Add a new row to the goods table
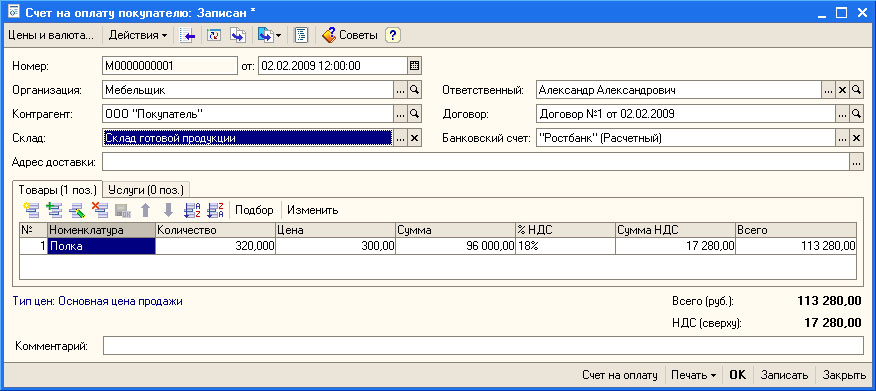This screenshot has width=876, height=391. click(x=31, y=211)
